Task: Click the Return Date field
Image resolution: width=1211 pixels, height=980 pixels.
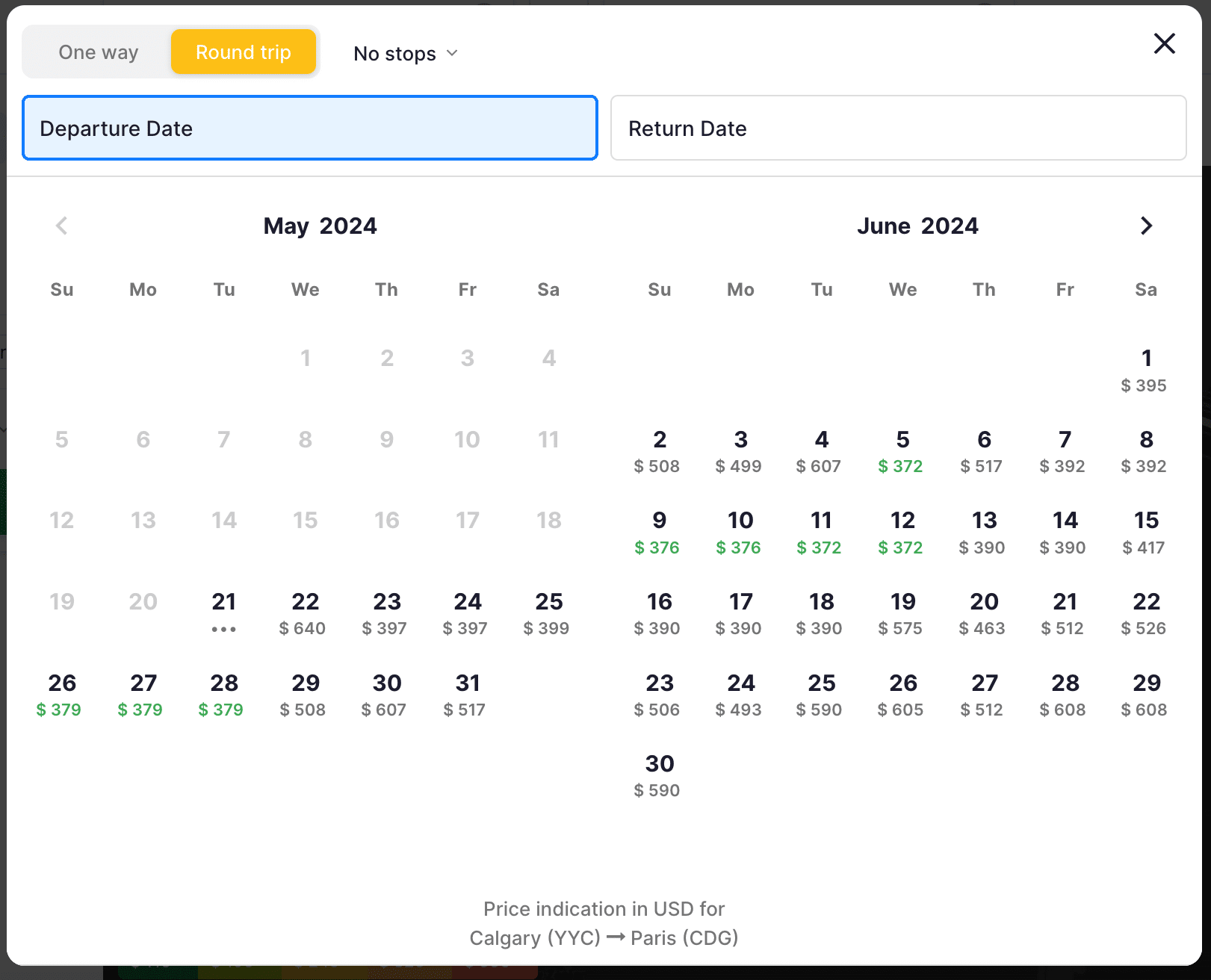Action: (x=898, y=128)
